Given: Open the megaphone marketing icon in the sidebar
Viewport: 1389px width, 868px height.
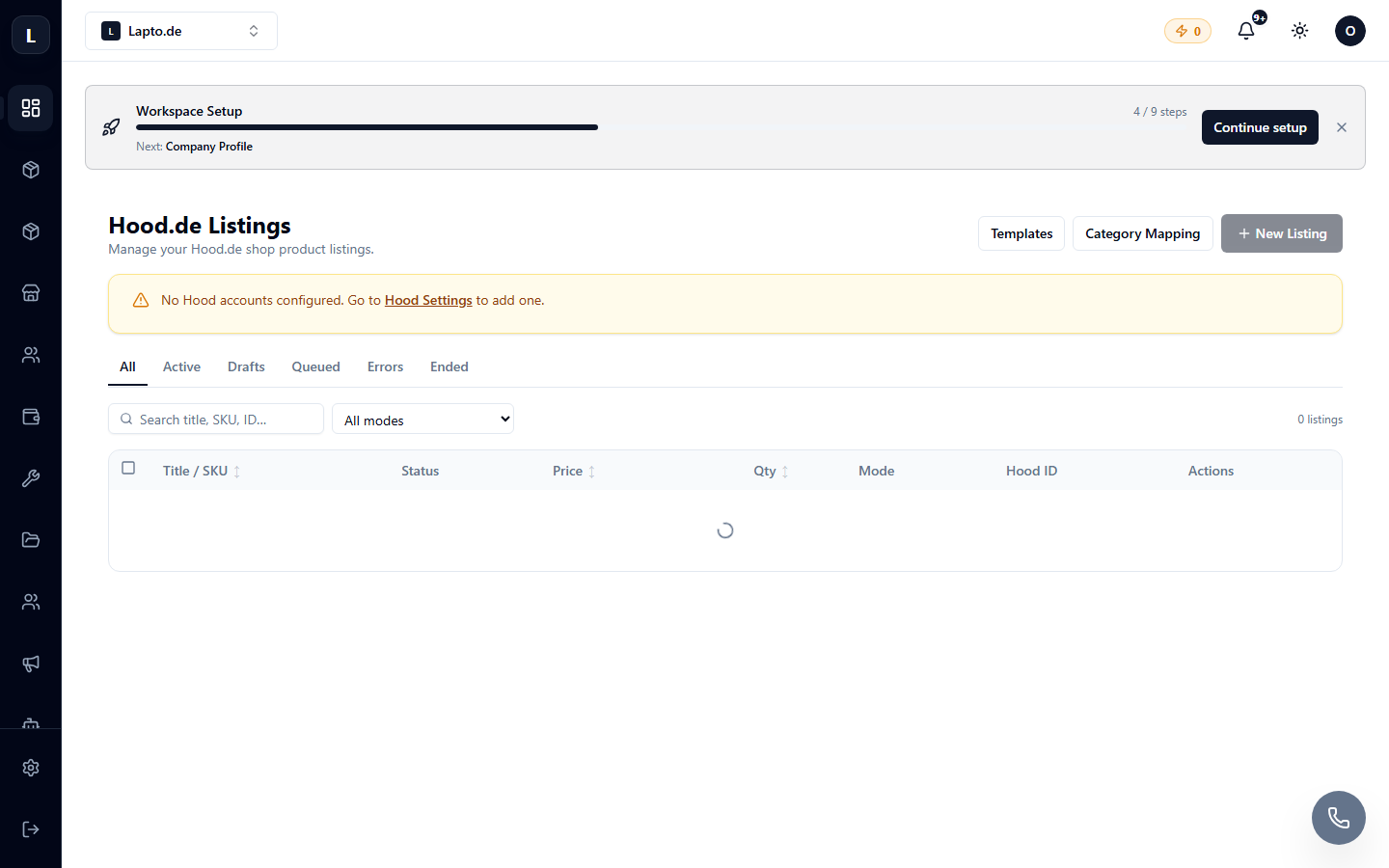Looking at the screenshot, I should (x=31, y=664).
